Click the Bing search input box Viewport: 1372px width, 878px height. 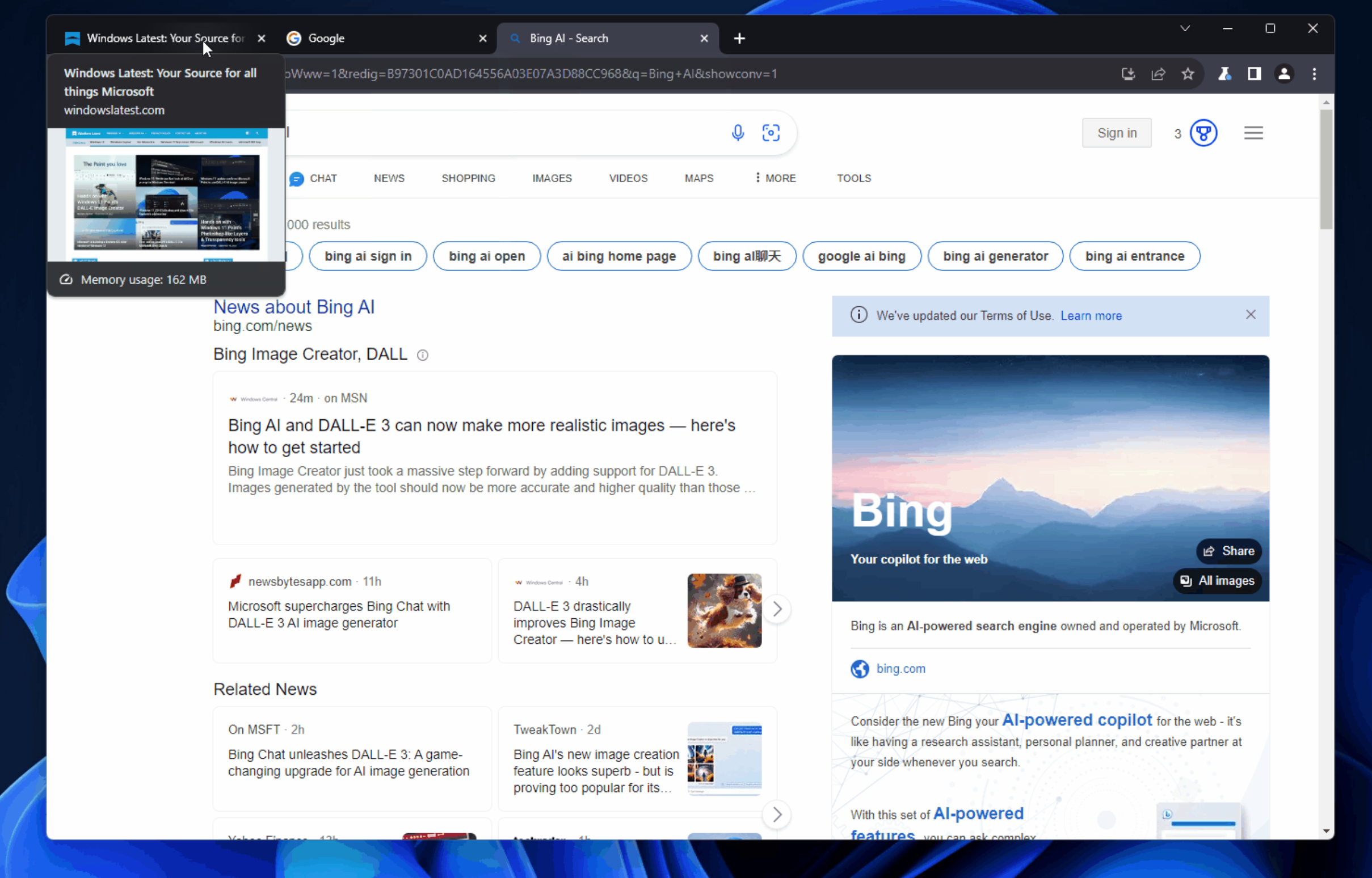point(502,133)
